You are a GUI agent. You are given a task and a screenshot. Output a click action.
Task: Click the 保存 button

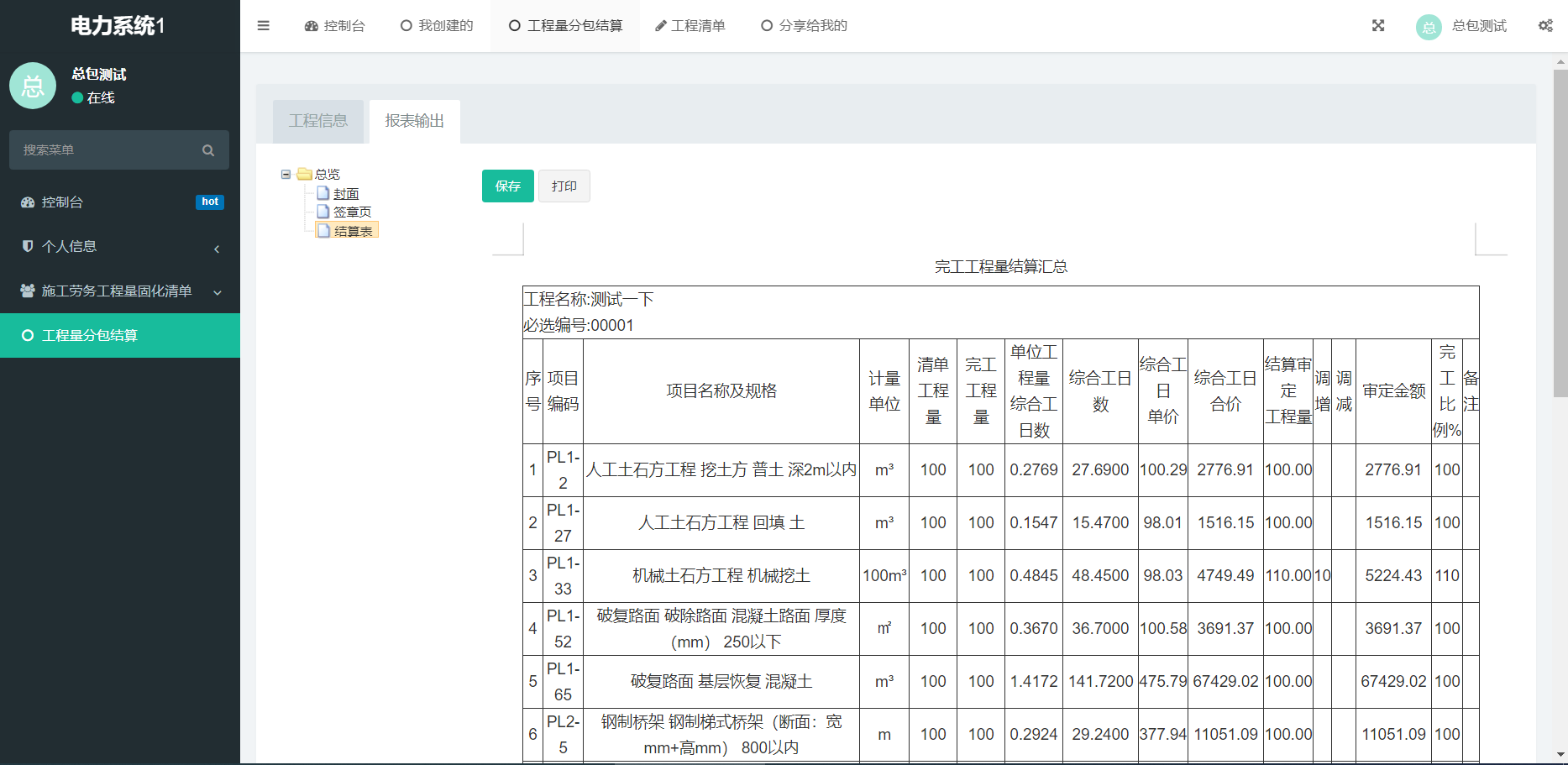click(x=508, y=186)
